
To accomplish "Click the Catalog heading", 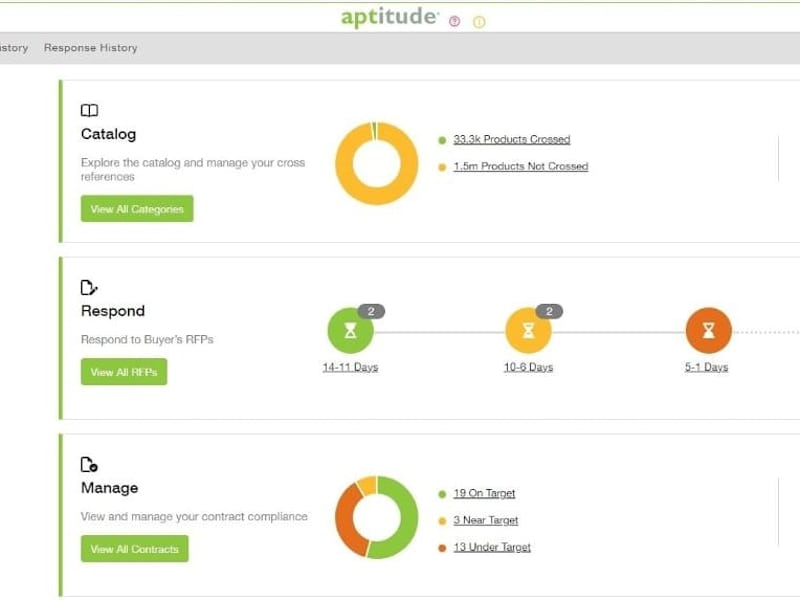I will pos(108,134).
